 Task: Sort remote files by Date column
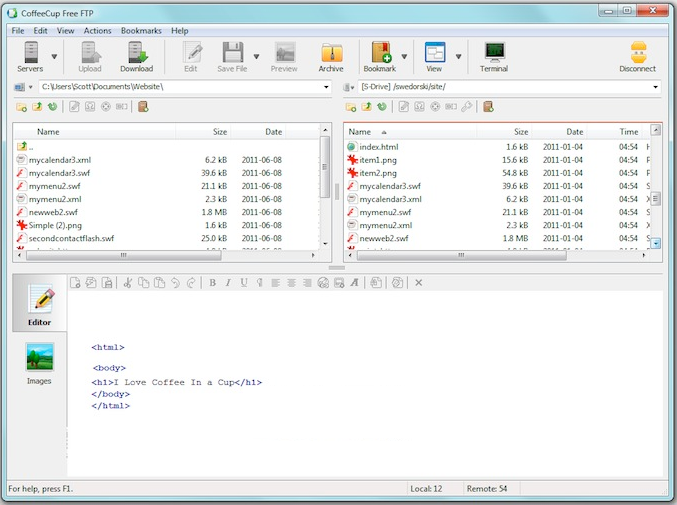(x=558, y=132)
